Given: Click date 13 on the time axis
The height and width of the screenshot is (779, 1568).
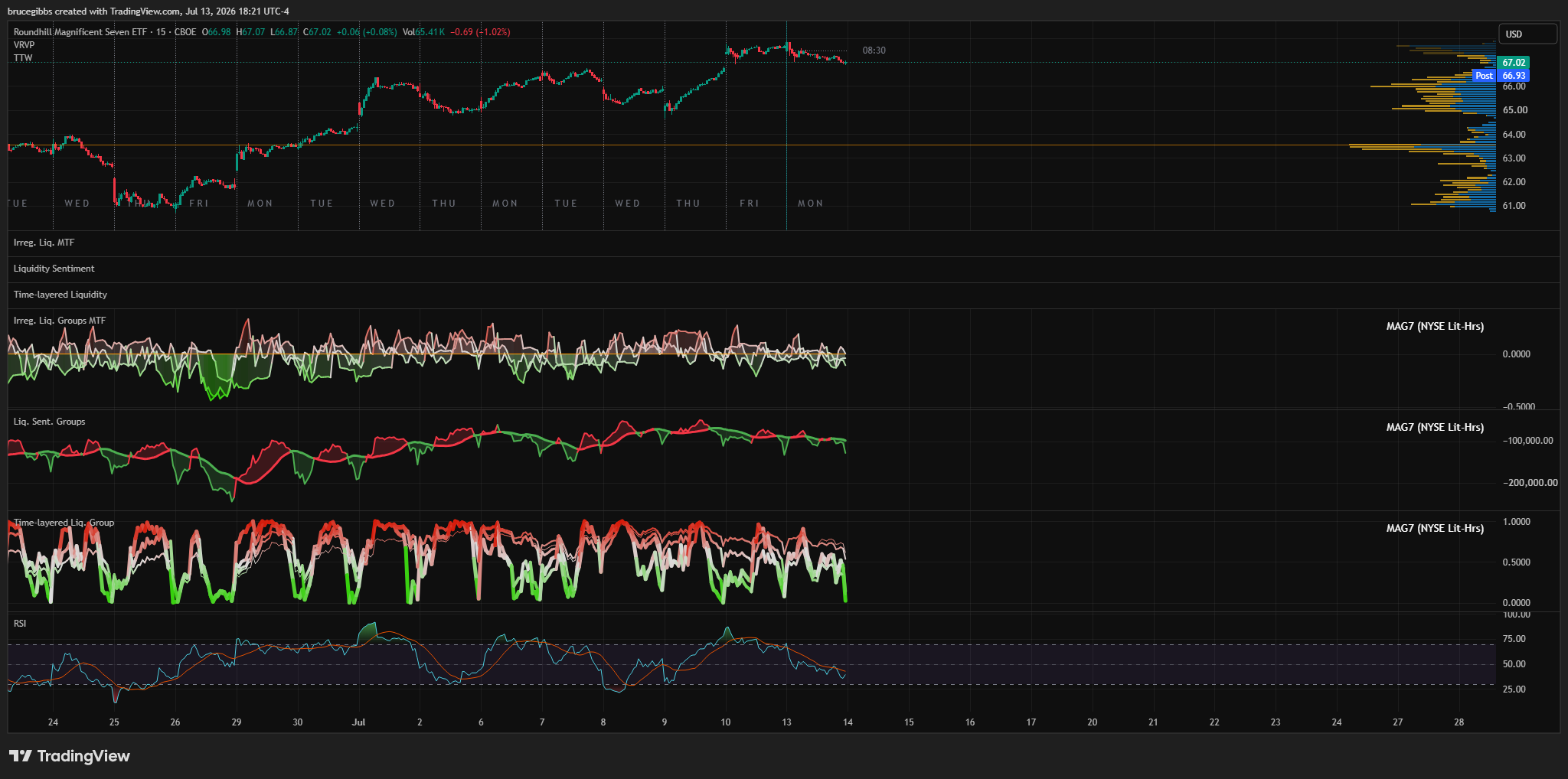Looking at the screenshot, I should coord(786,722).
